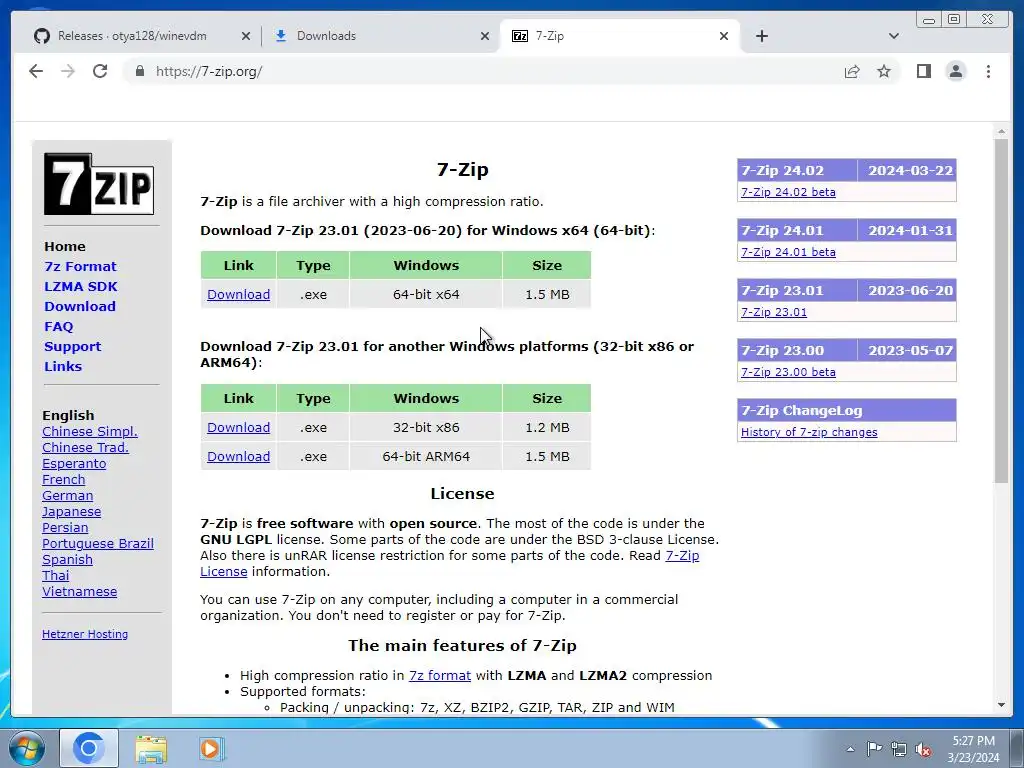This screenshot has width=1024, height=768.
Task: Download the 64-bit ARM64 .exe installer
Action: coord(238,456)
